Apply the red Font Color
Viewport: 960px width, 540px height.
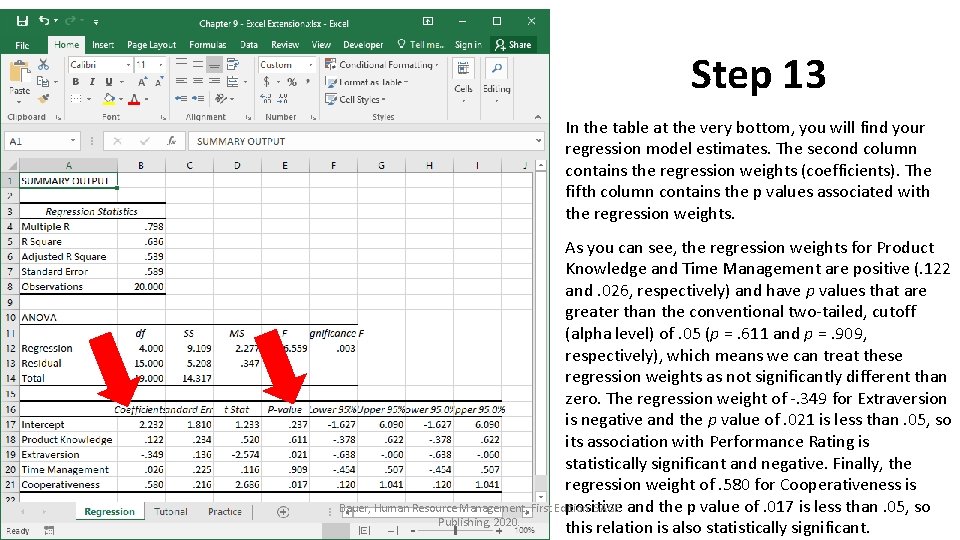point(134,99)
